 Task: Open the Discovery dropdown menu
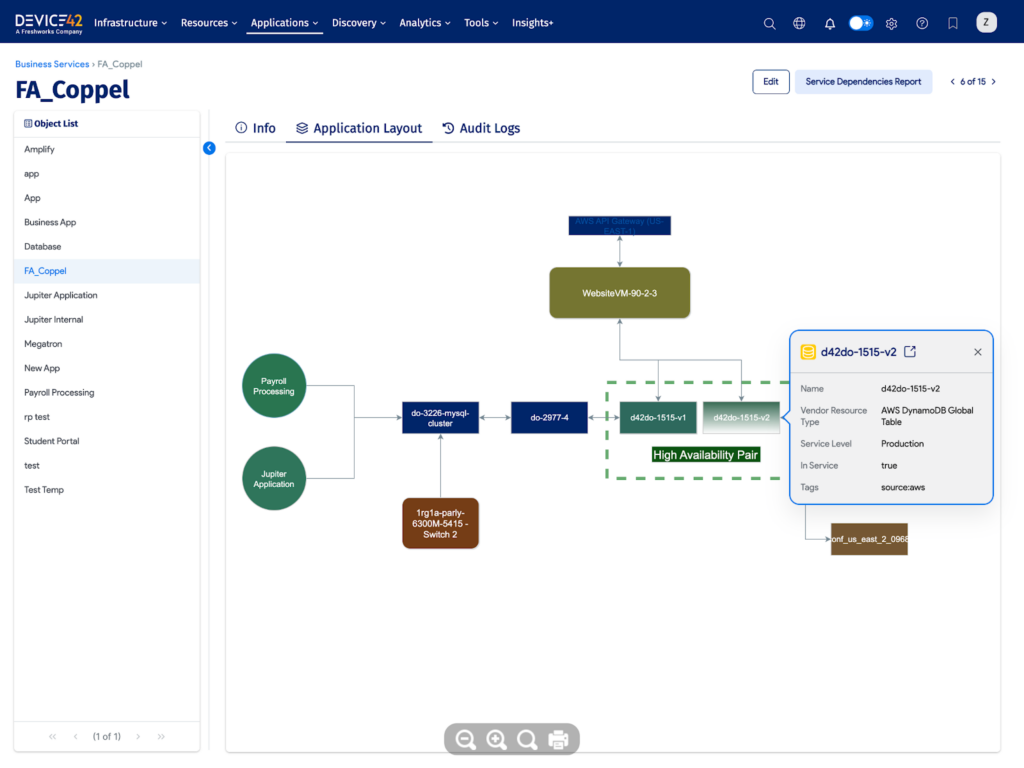pos(359,23)
